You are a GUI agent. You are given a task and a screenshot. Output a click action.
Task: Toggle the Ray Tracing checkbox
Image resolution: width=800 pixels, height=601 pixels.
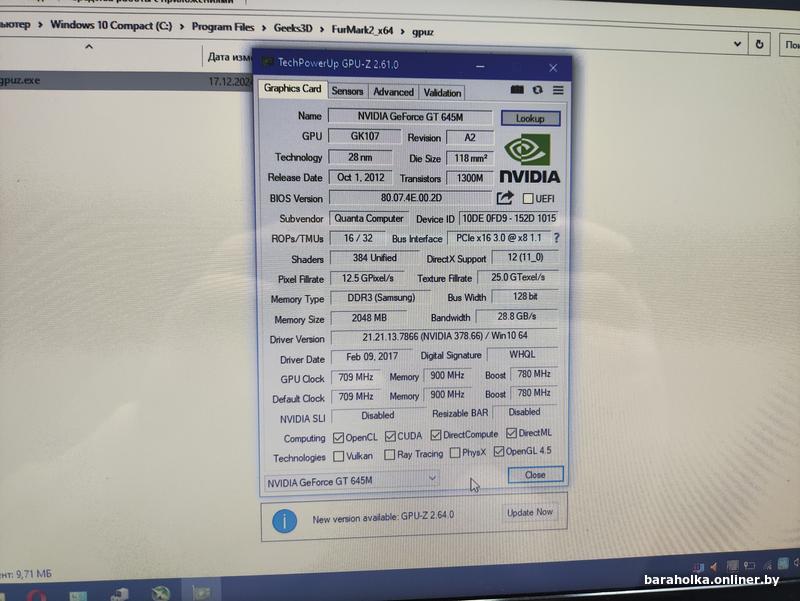point(389,455)
